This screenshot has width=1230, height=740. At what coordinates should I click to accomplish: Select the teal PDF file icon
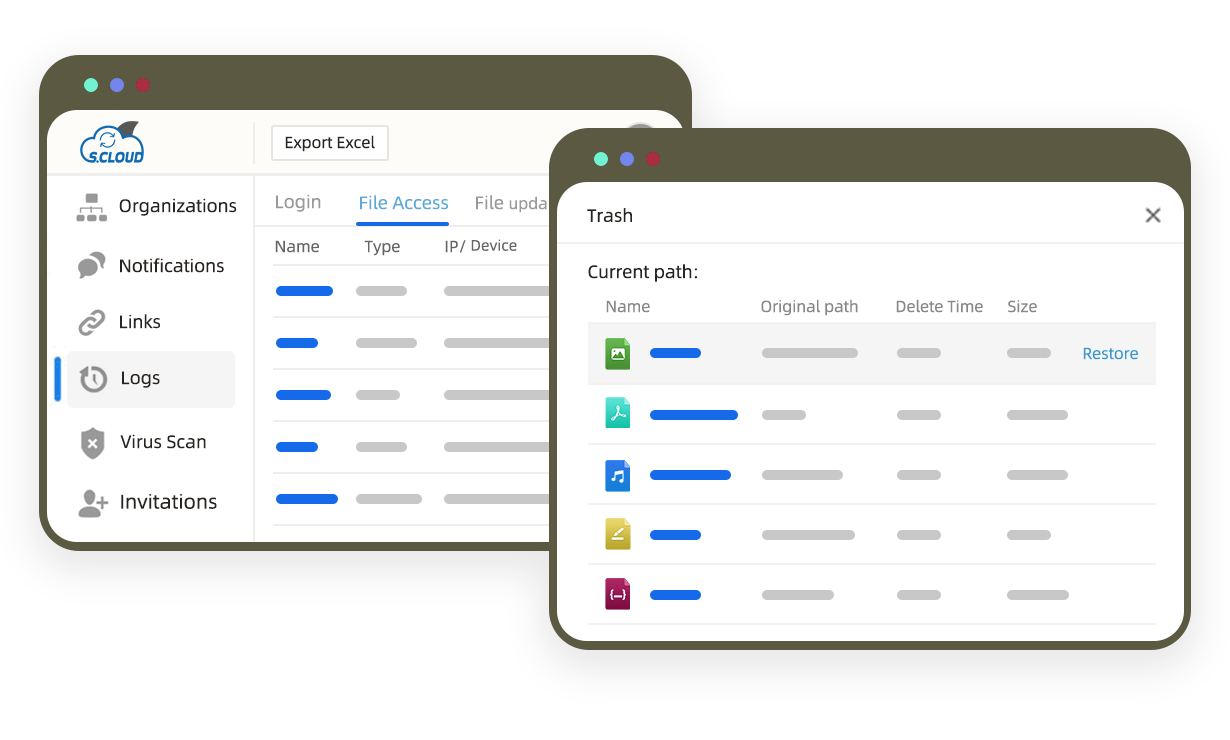tap(618, 414)
